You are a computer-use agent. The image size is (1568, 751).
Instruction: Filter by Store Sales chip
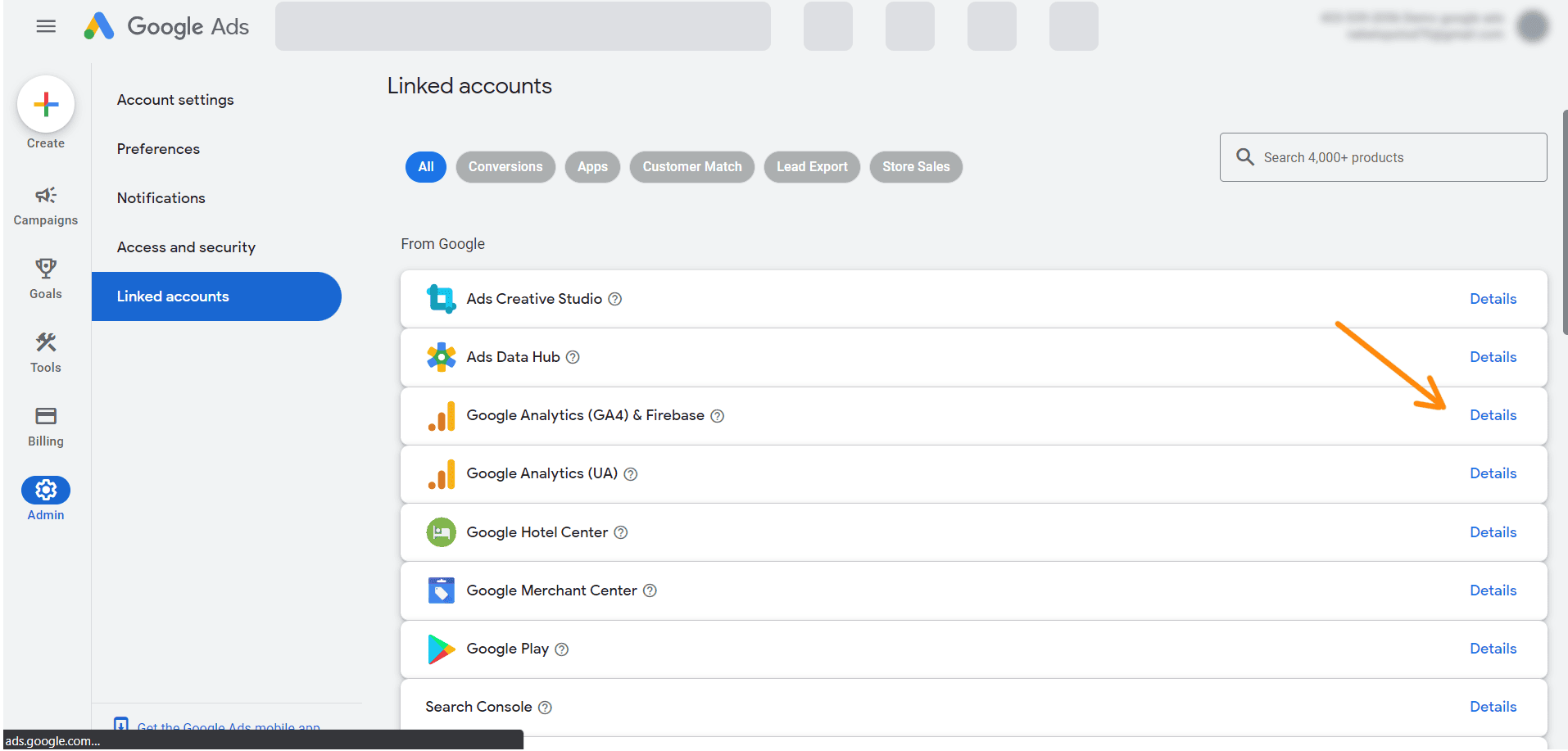[x=916, y=167]
